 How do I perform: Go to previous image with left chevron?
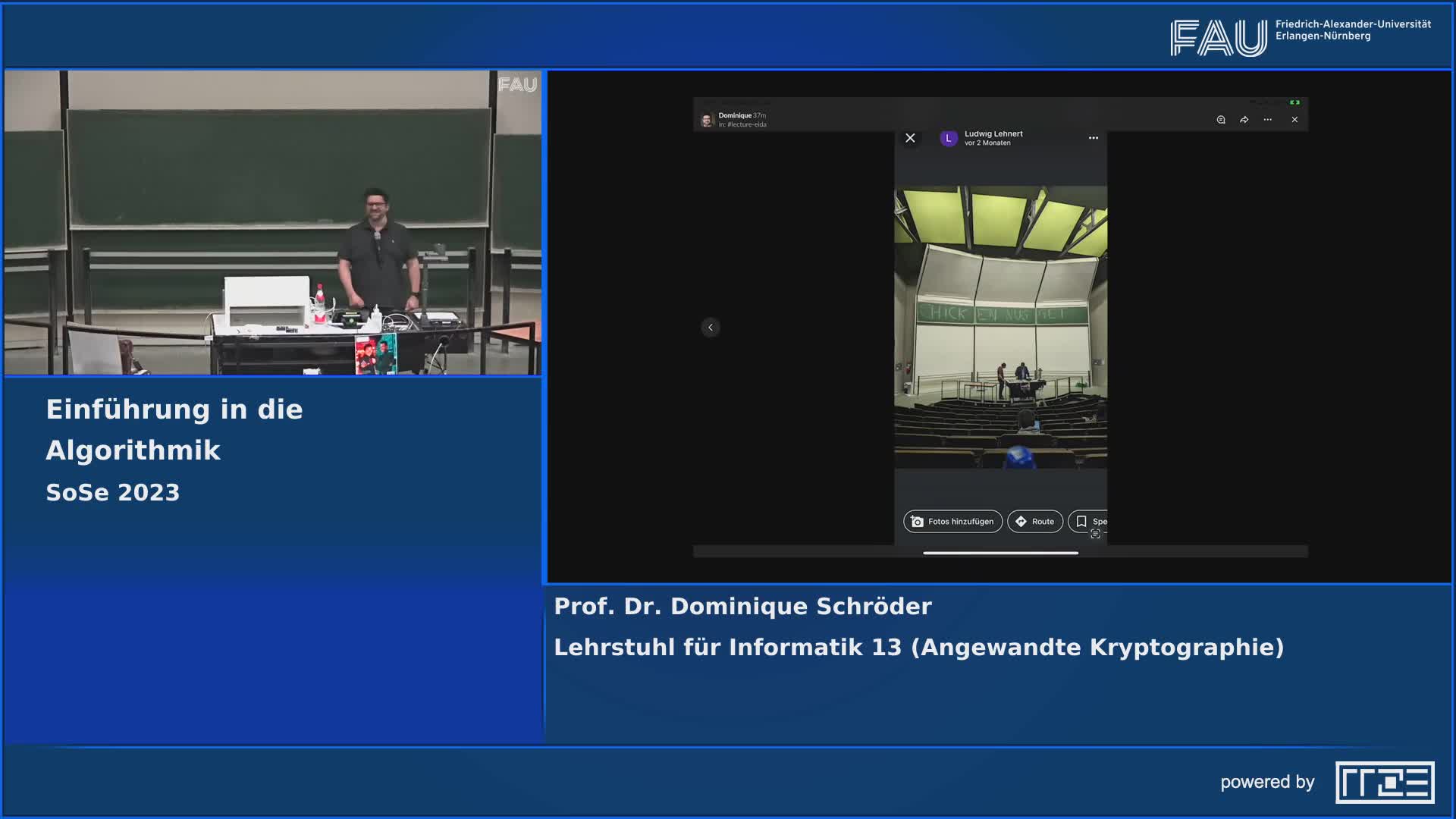coord(711,327)
